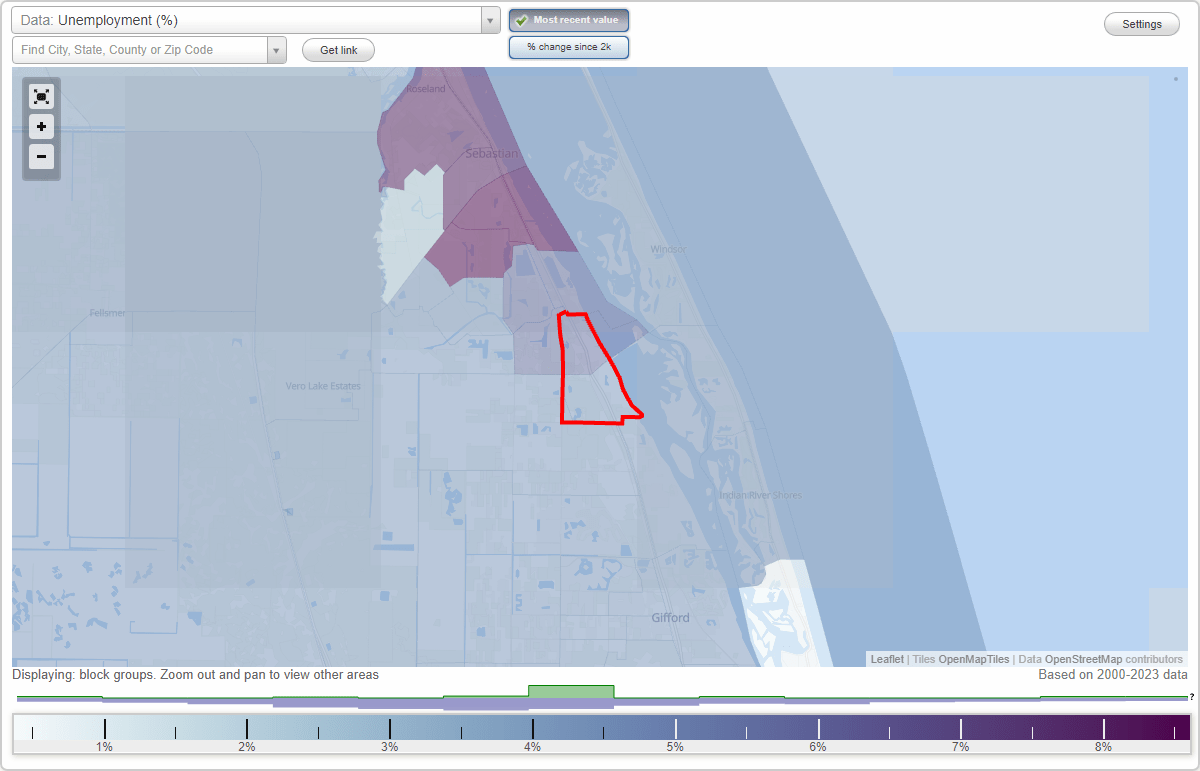Click the OpenStreetMap contributors link

[x=1084, y=659]
